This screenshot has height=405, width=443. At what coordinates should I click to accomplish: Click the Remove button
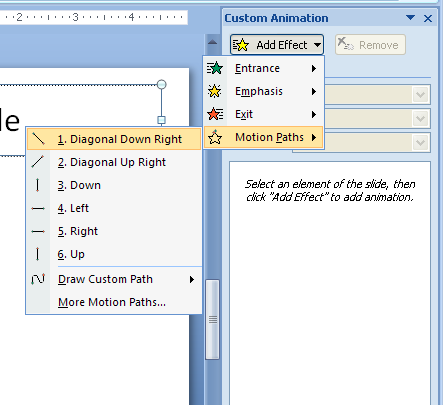pyautogui.click(x=370, y=45)
